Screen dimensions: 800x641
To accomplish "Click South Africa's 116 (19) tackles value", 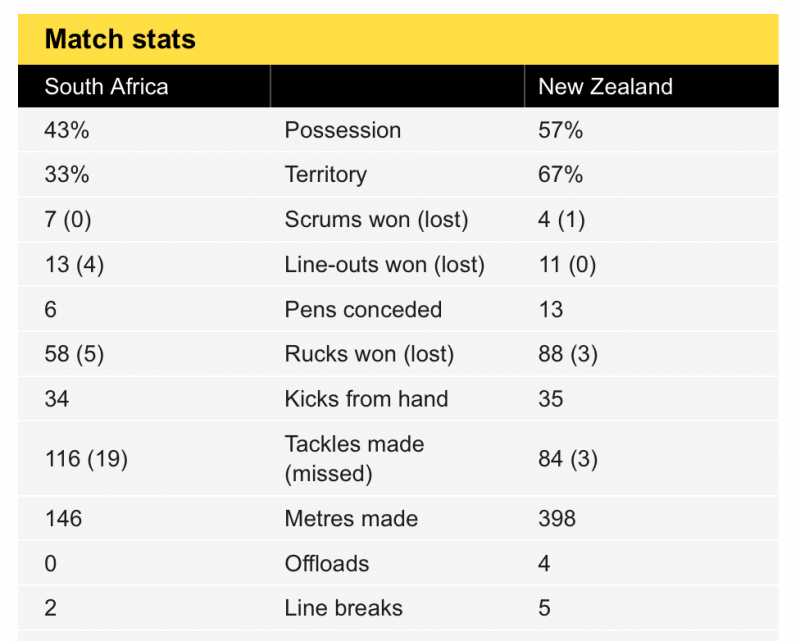I will pyautogui.click(x=86, y=459).
